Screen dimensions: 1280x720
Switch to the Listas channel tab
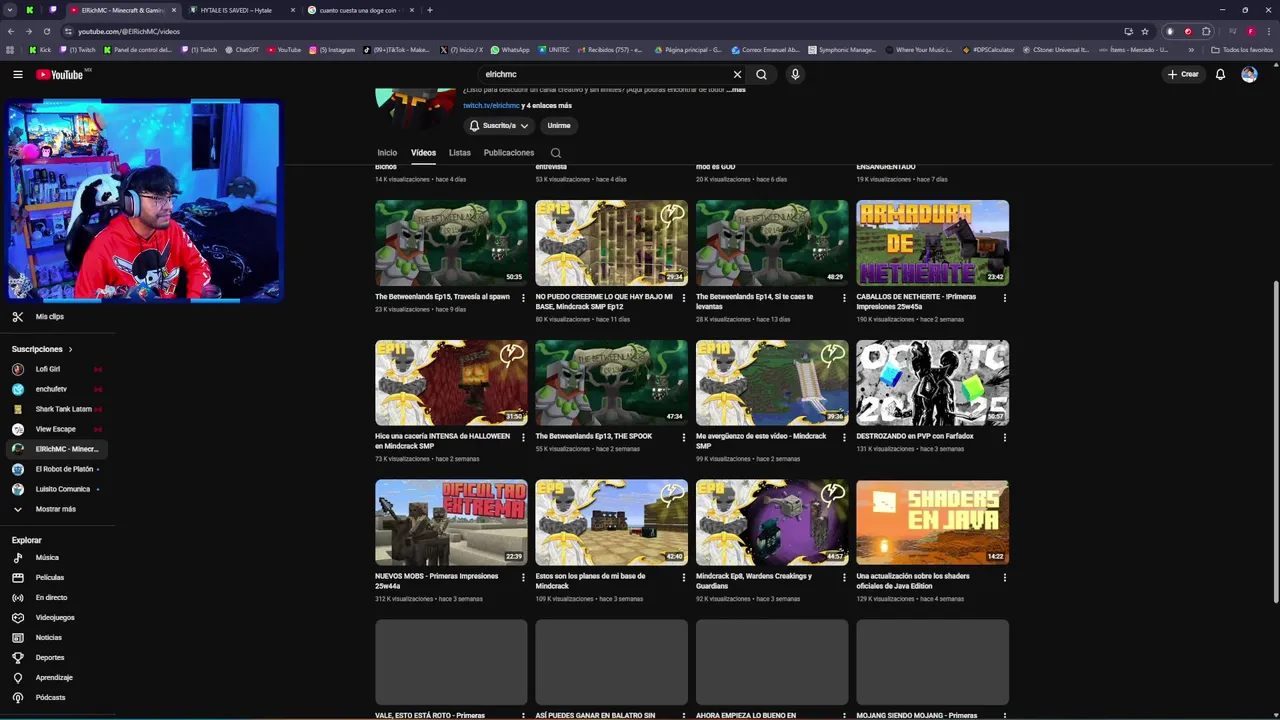[x=460, y=153]
